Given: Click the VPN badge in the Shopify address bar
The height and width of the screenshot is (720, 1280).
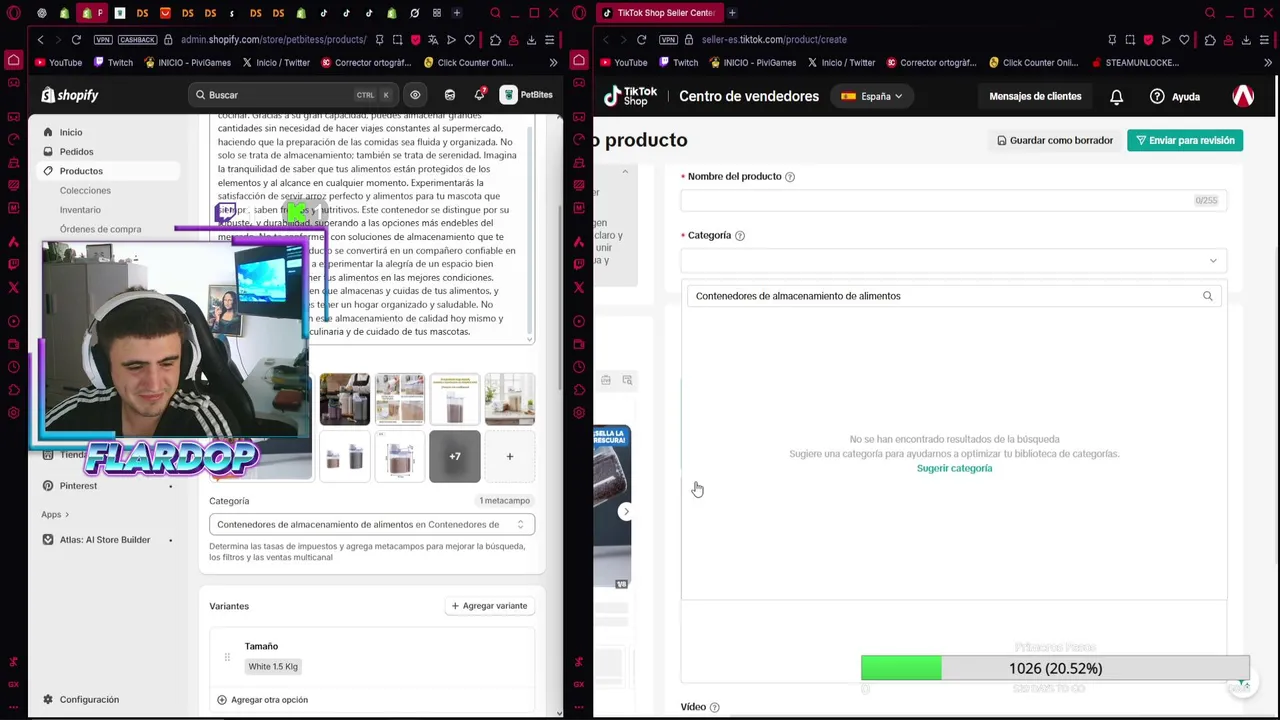Looking at the screenshot, I should pos(102,40).
